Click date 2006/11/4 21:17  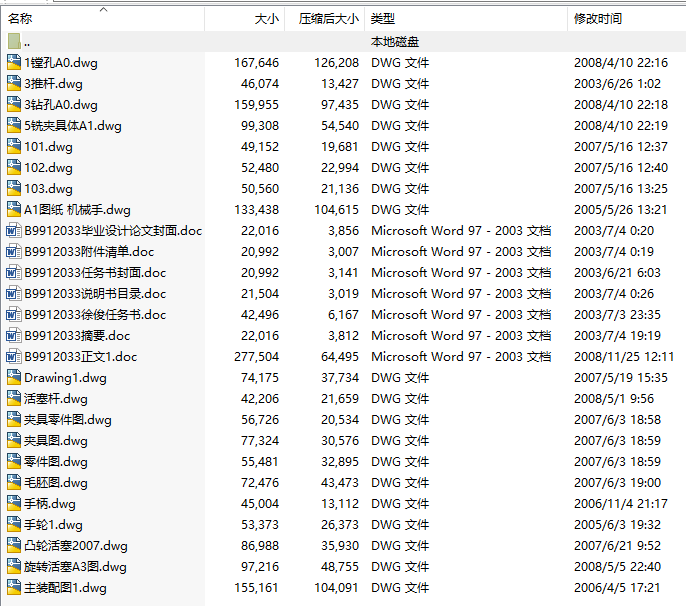[x=621, y=504]
